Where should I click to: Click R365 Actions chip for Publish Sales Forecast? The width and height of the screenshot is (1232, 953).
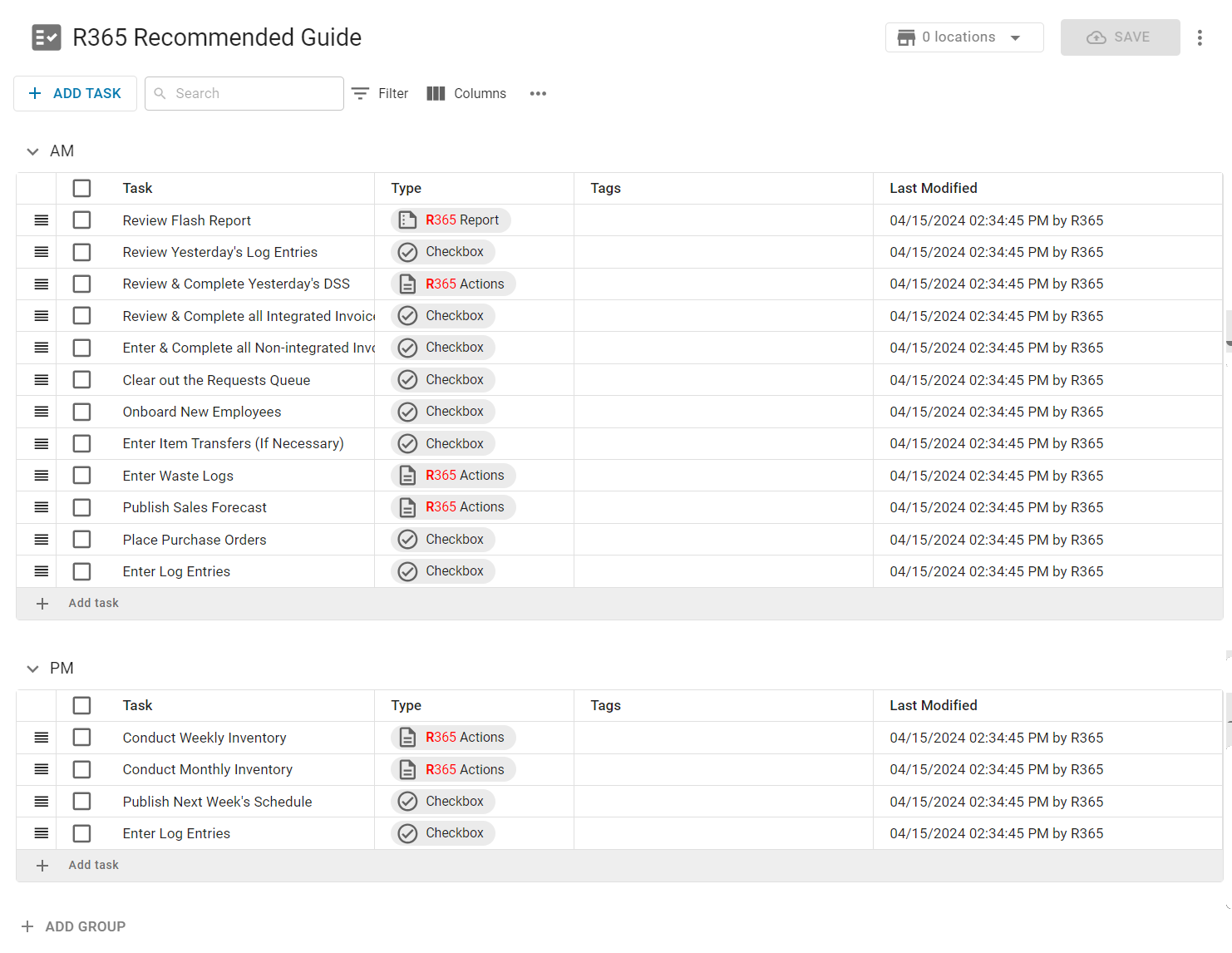coord(453,507)
